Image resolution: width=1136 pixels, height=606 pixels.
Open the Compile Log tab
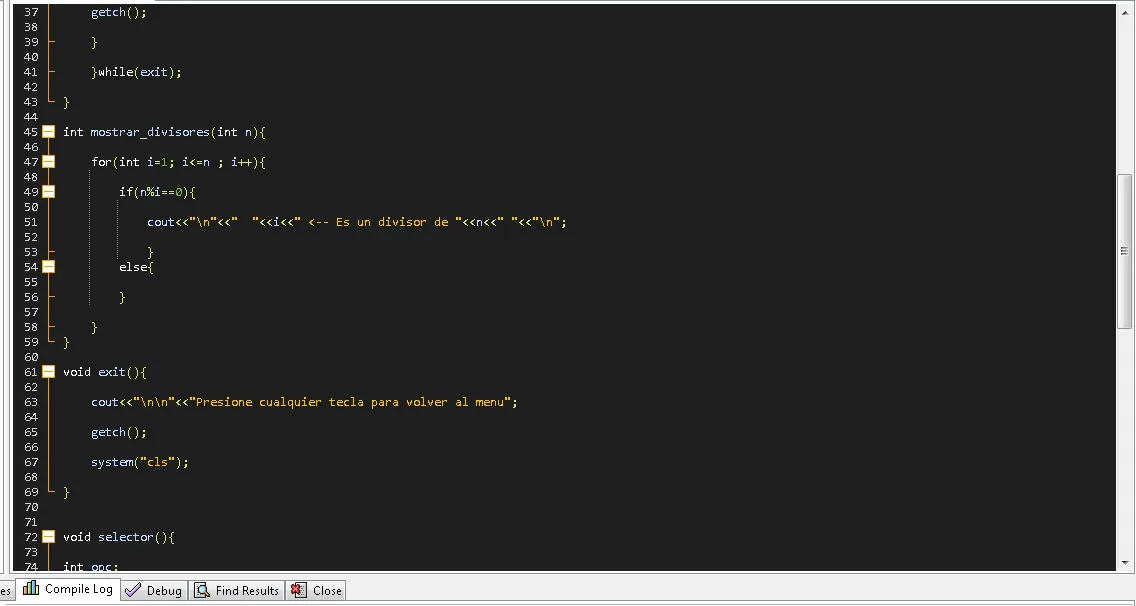(x=69, y=589)
